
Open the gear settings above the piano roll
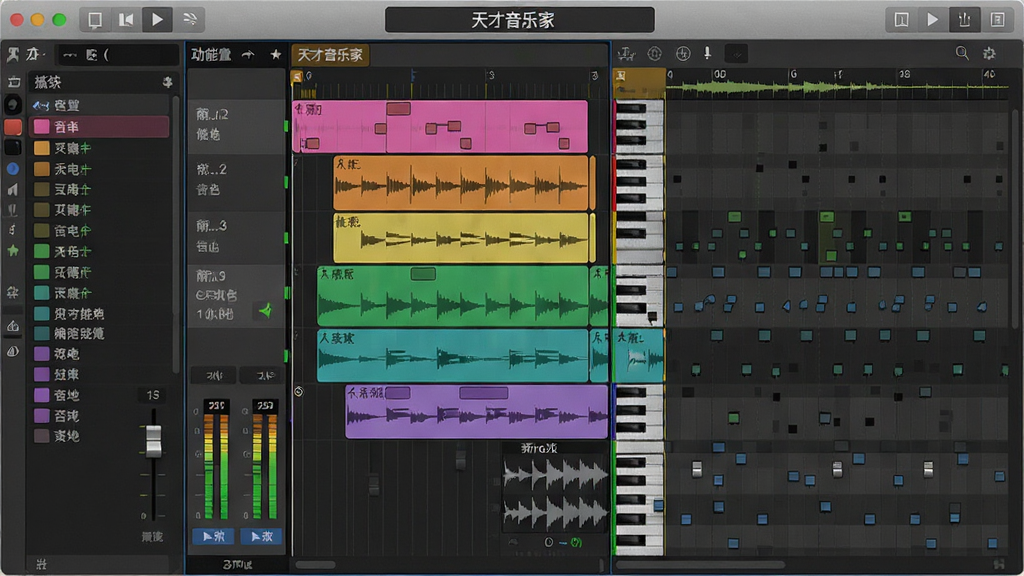click(989, 54)
